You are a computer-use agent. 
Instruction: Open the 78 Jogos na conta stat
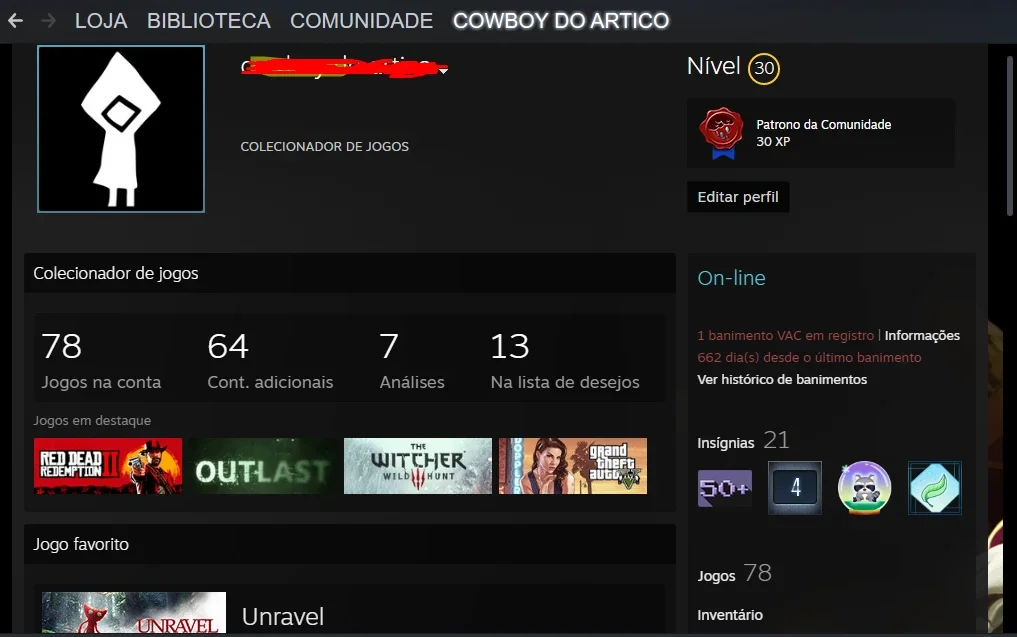click(x=101, y=360)
